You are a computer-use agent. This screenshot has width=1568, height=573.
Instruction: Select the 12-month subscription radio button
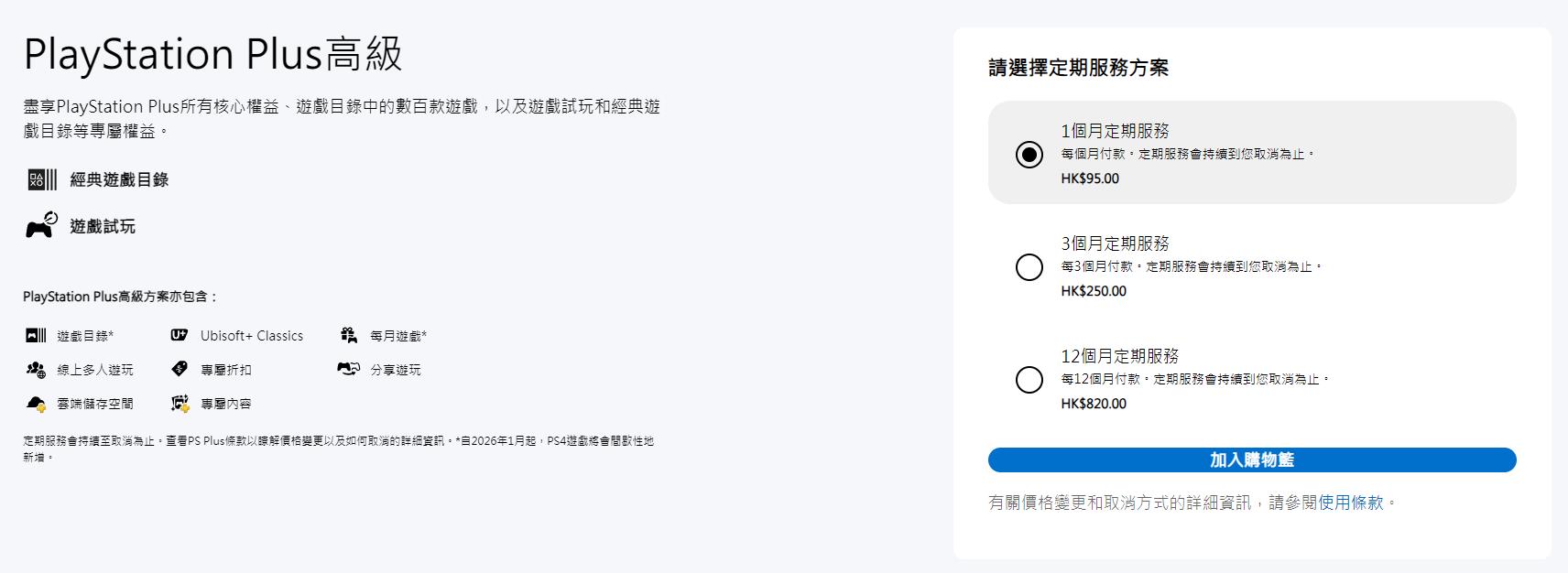pyautogui.click(x=1029, y=380)
